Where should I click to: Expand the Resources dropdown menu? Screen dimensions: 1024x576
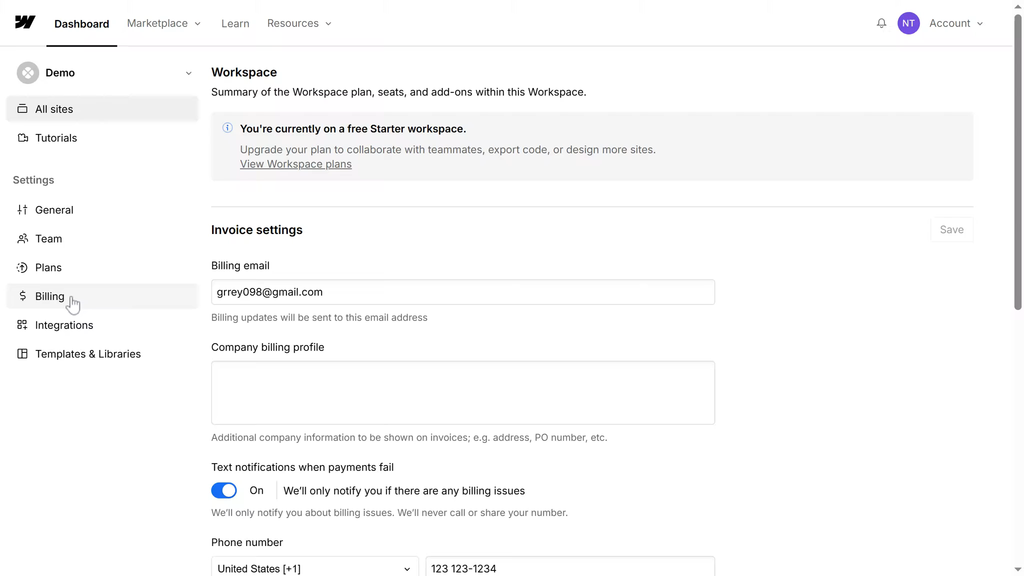[299, 23]
